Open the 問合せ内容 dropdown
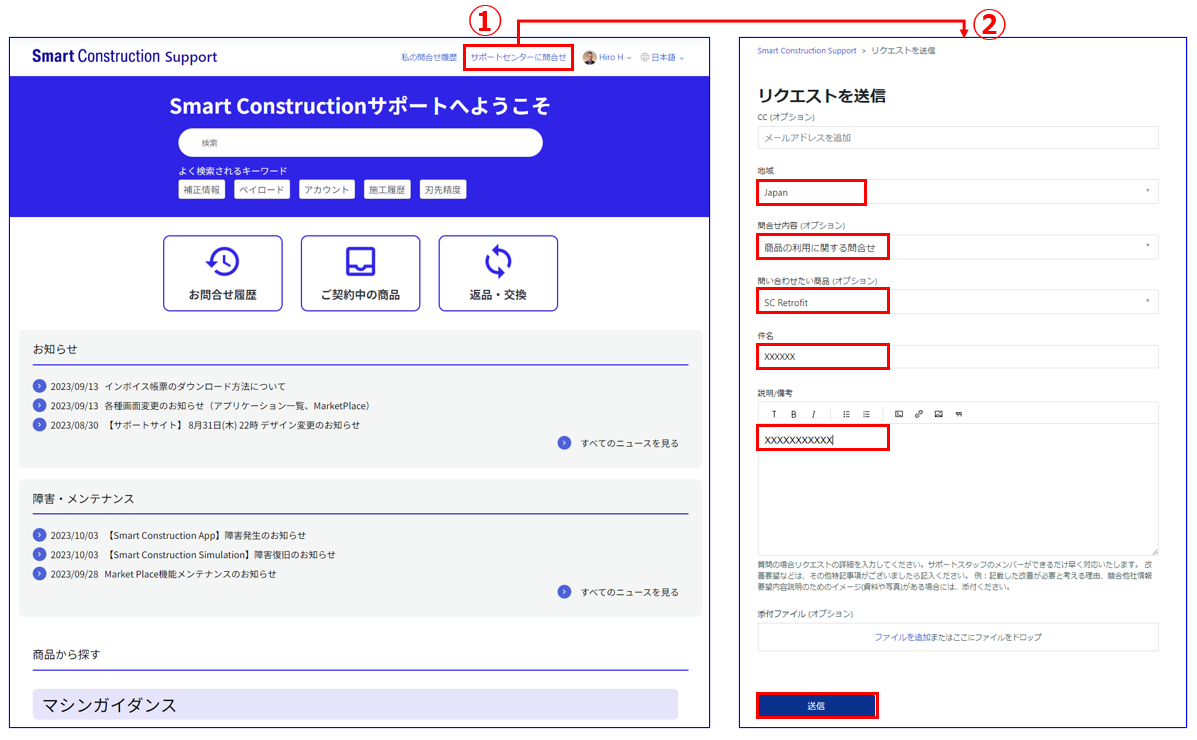Viewport: 1197px width, 740px height. [x=957, y=247]
